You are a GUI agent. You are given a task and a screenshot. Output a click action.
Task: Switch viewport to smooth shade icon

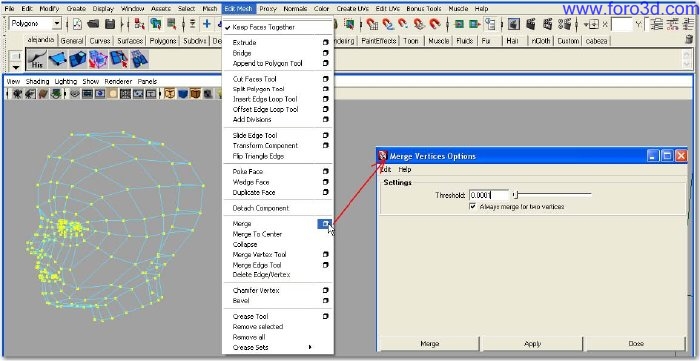tap(183, 94)
